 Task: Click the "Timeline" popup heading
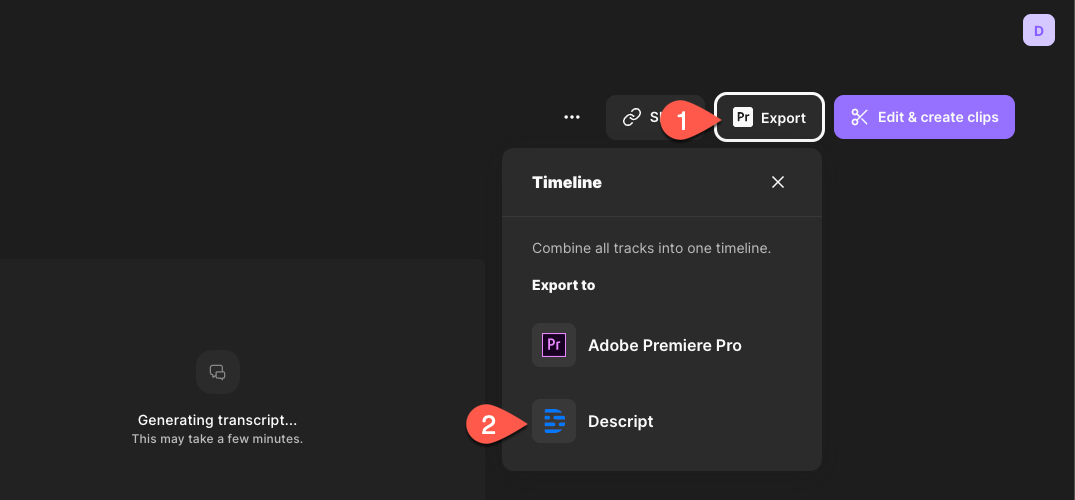tap(566, 182)
